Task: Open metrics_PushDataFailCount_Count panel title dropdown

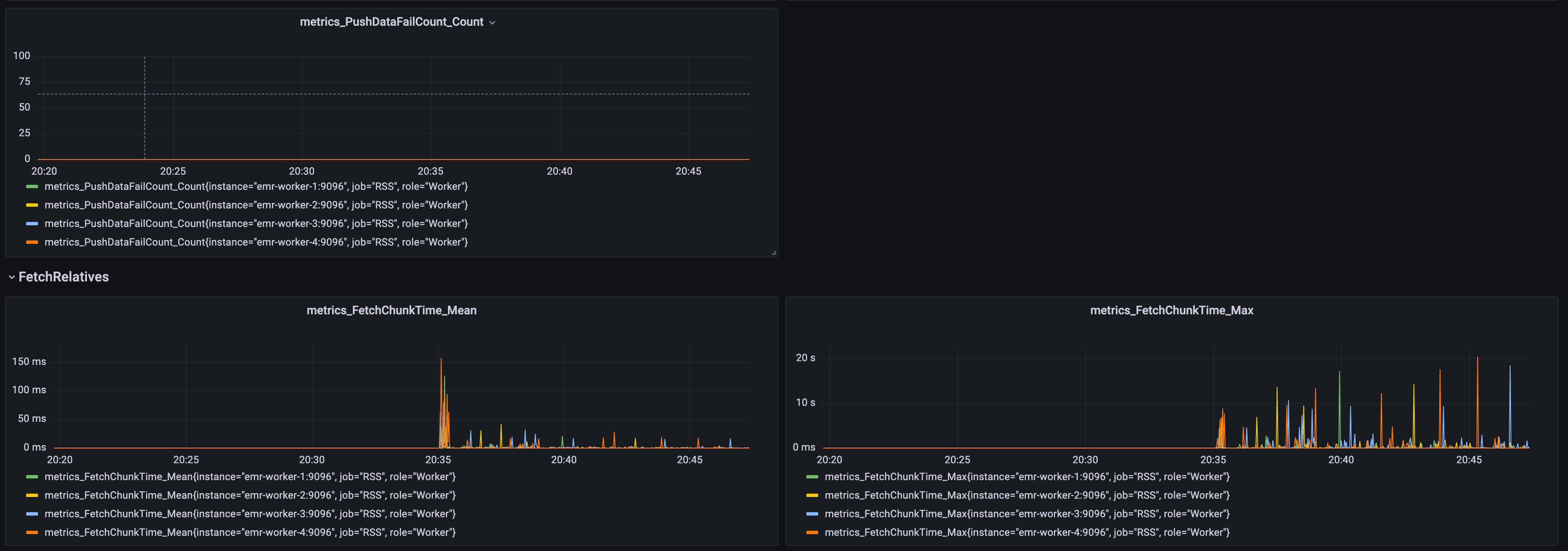Action: click(x=397, y=22)
